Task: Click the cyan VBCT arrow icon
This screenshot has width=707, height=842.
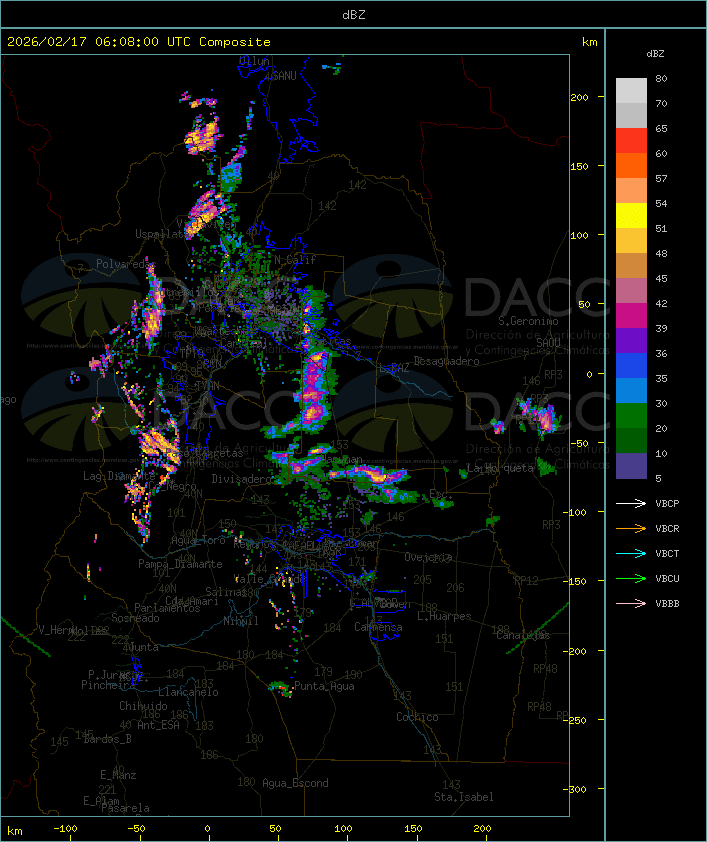Action: pyautogui.click(x=631, y=553)
